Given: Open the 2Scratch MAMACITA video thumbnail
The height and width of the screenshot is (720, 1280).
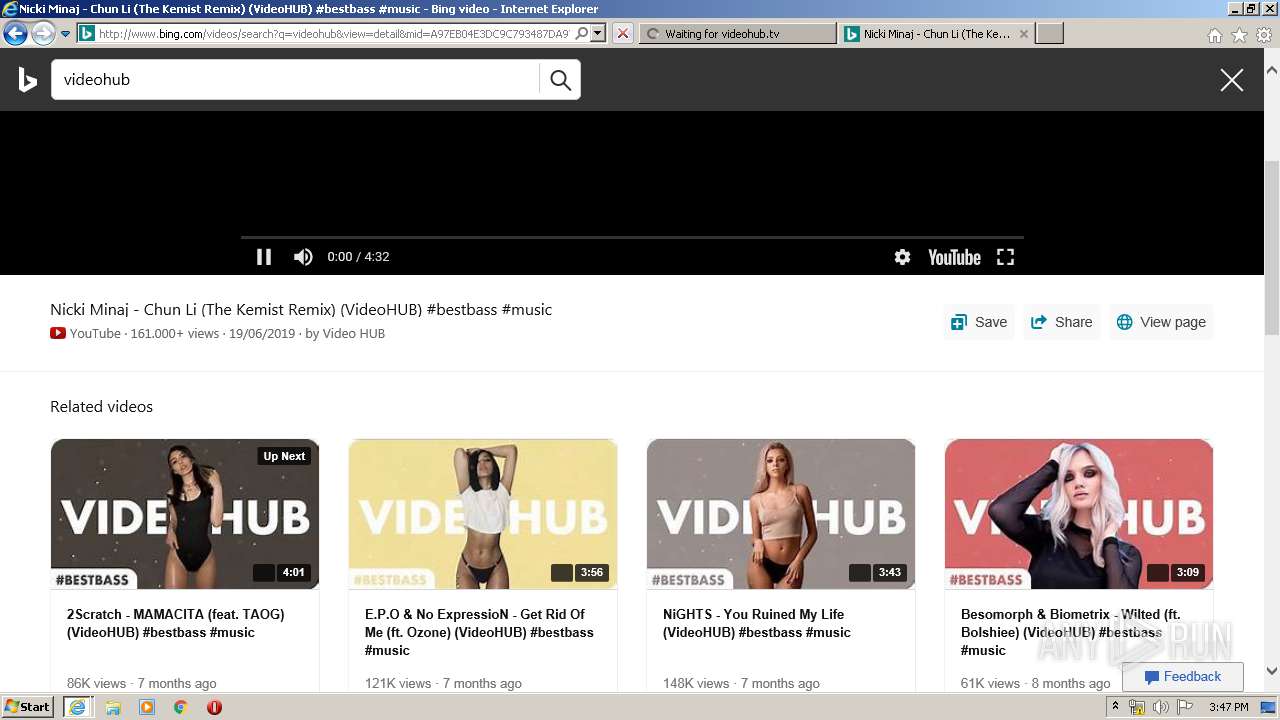Looking at the screenshot, I should (185, 514).
